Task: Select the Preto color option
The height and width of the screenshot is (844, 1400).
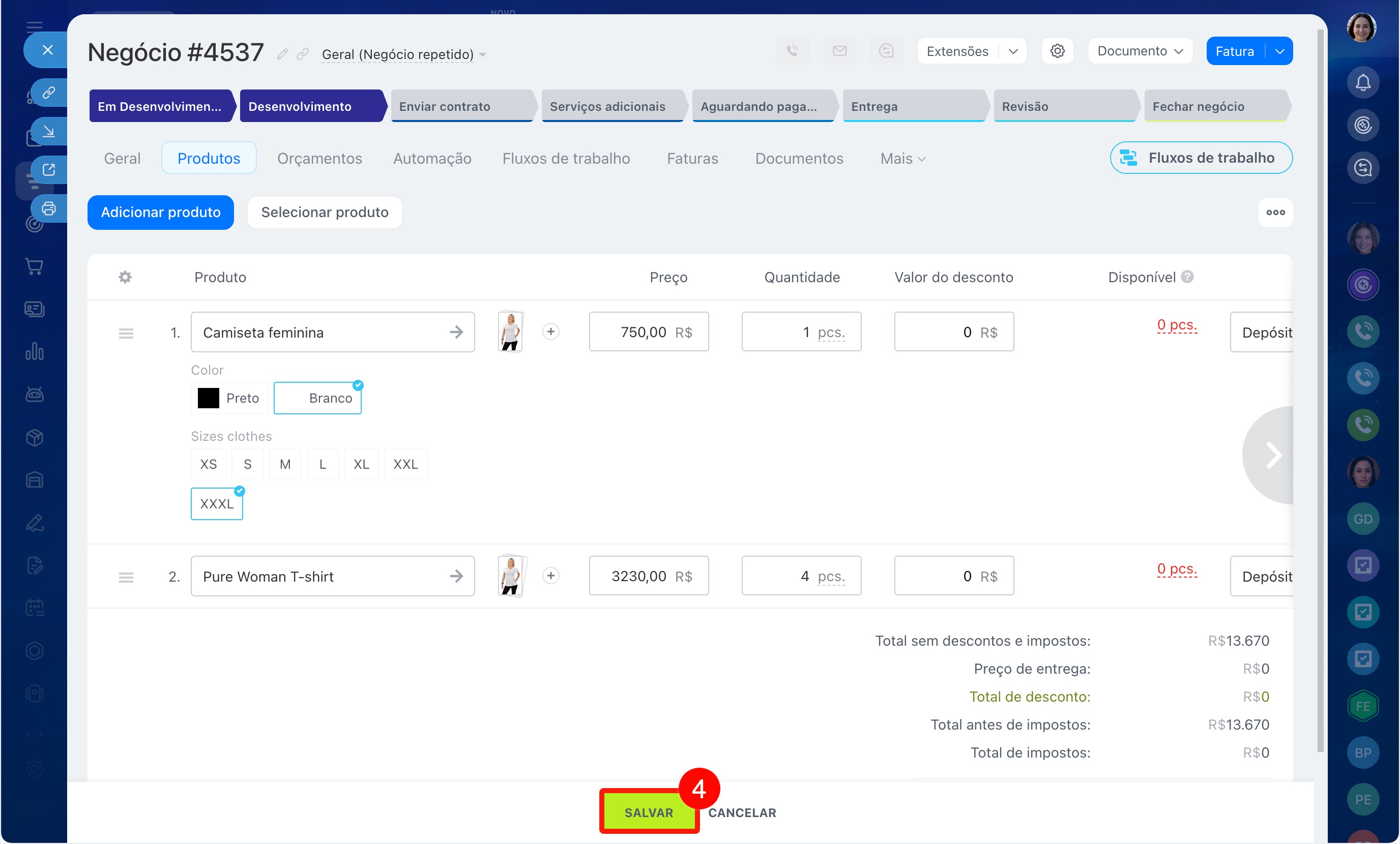Action: pos(229,398)
